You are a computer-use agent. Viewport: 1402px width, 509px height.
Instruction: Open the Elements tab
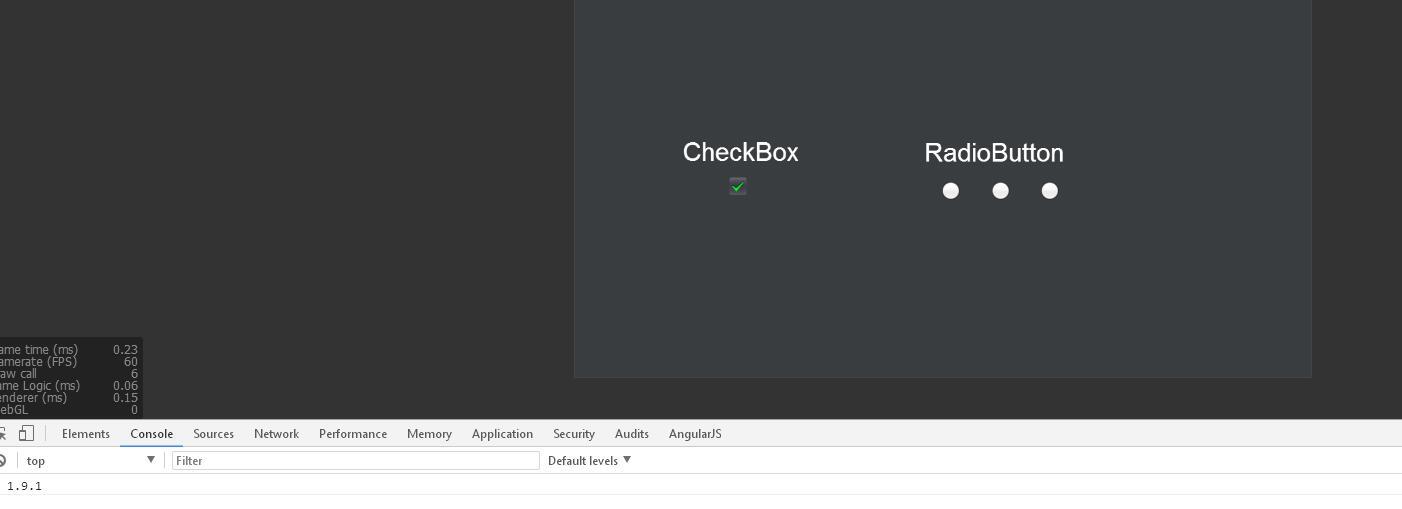tap(86, 434)
